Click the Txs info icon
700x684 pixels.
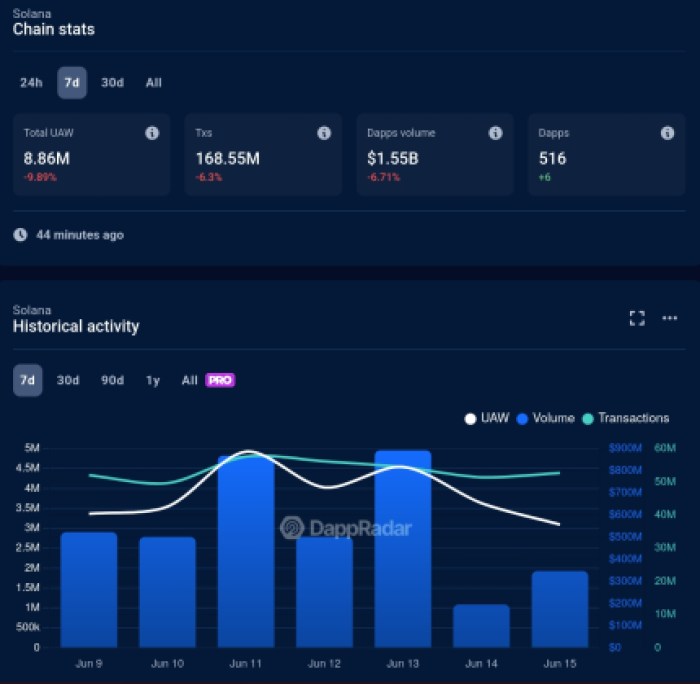pos(324,133)
